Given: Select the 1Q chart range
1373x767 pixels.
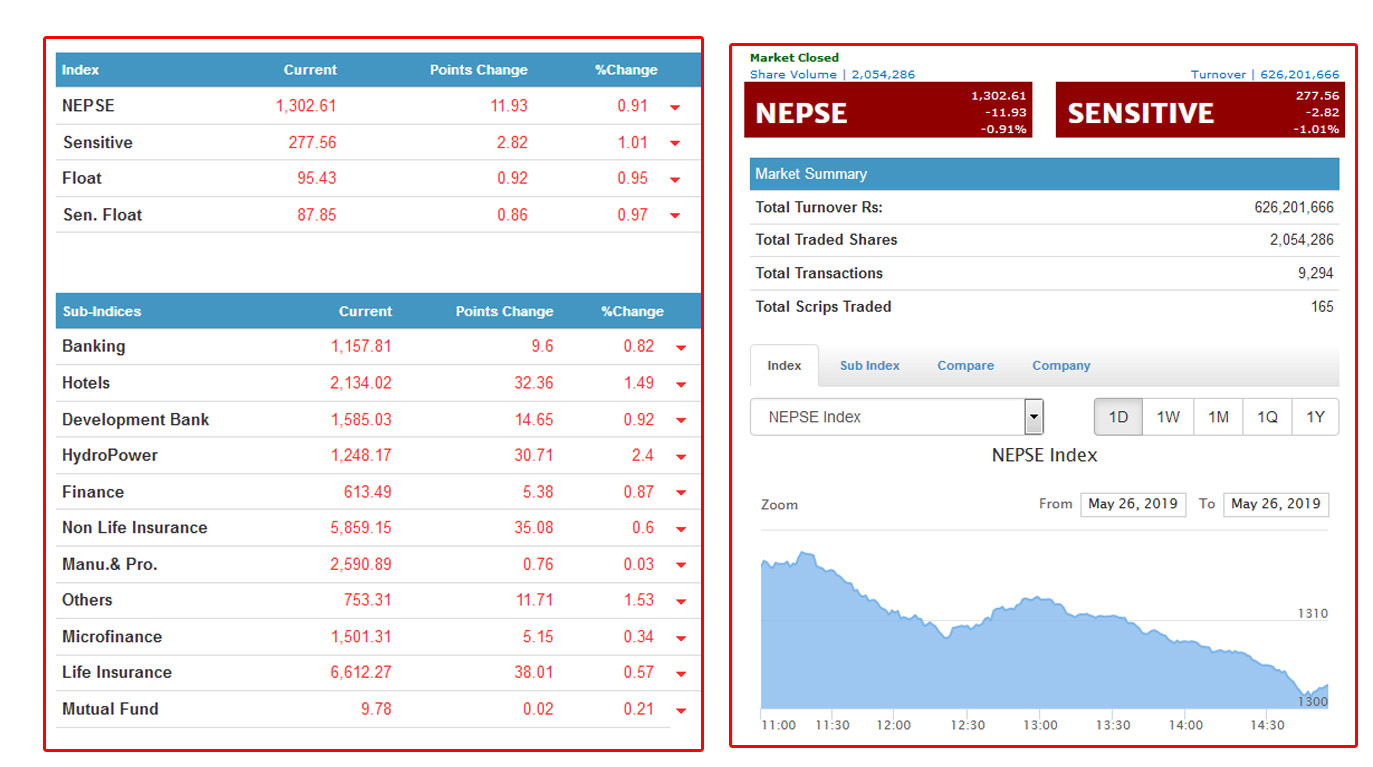Looking at the screenshot, I should 1267,417.
